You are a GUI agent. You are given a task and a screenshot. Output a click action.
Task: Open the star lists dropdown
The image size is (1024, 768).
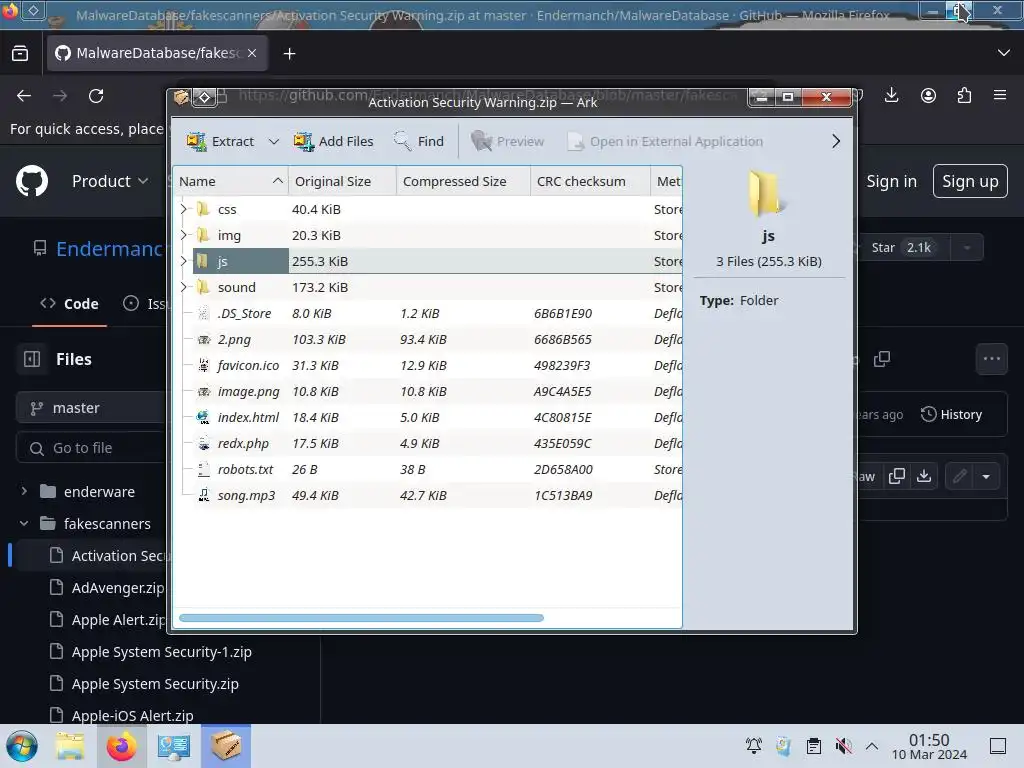967,248
